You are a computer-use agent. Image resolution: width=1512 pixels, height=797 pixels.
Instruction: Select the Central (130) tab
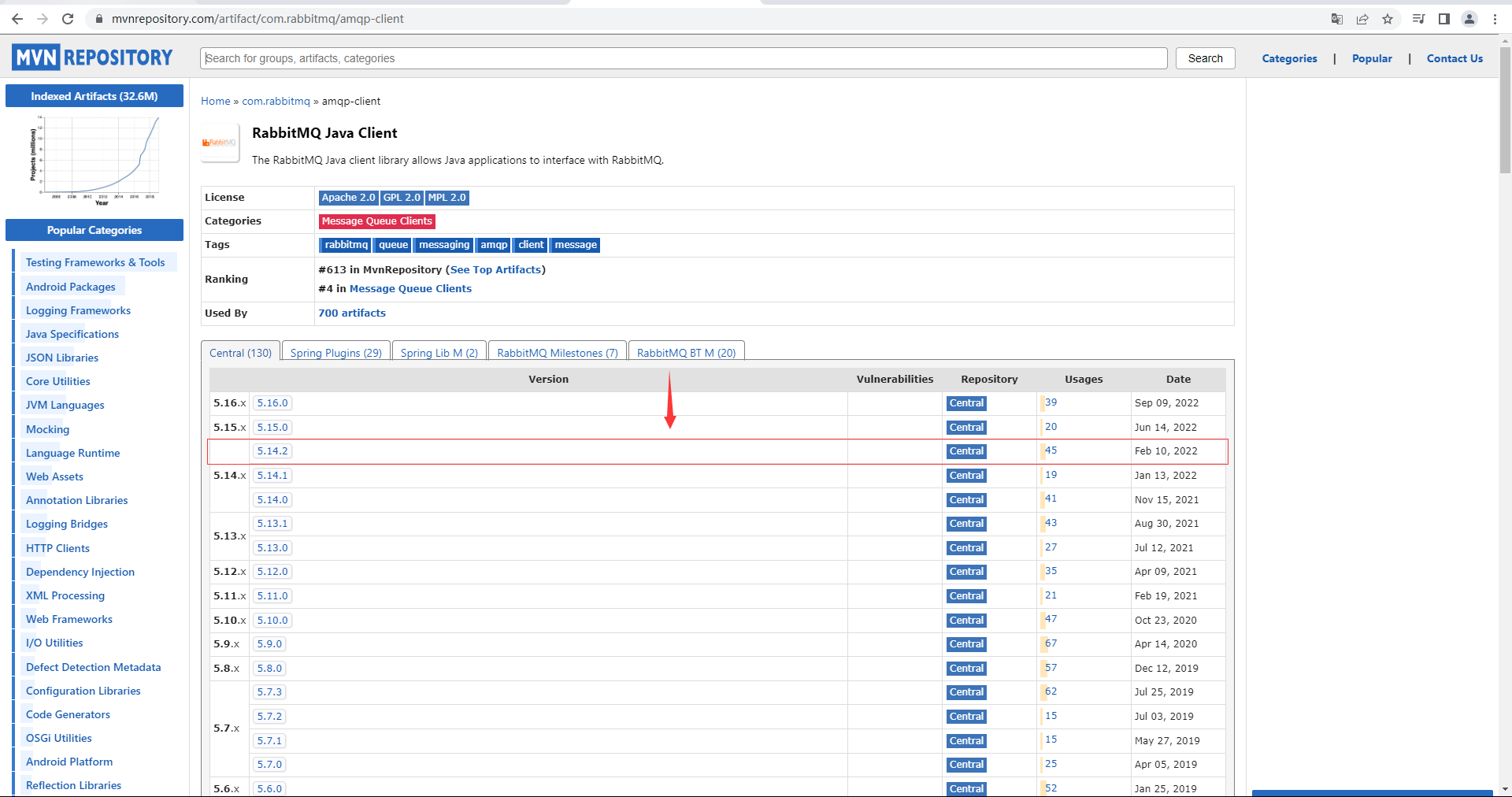(x=240, y=352)
